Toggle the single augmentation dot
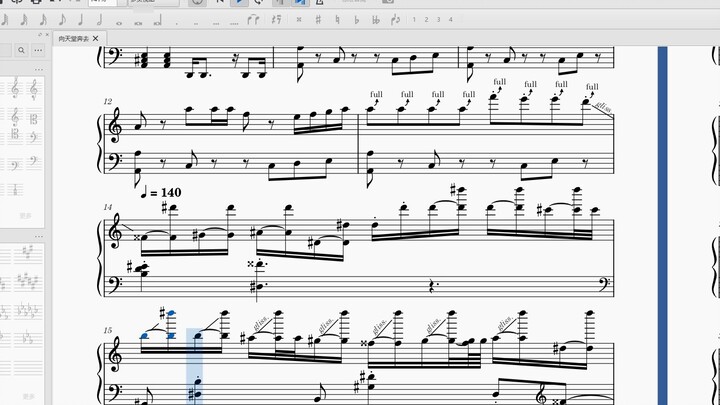Image resolution: width=720 pixels, height=405 pixels. tap(177, 22)
